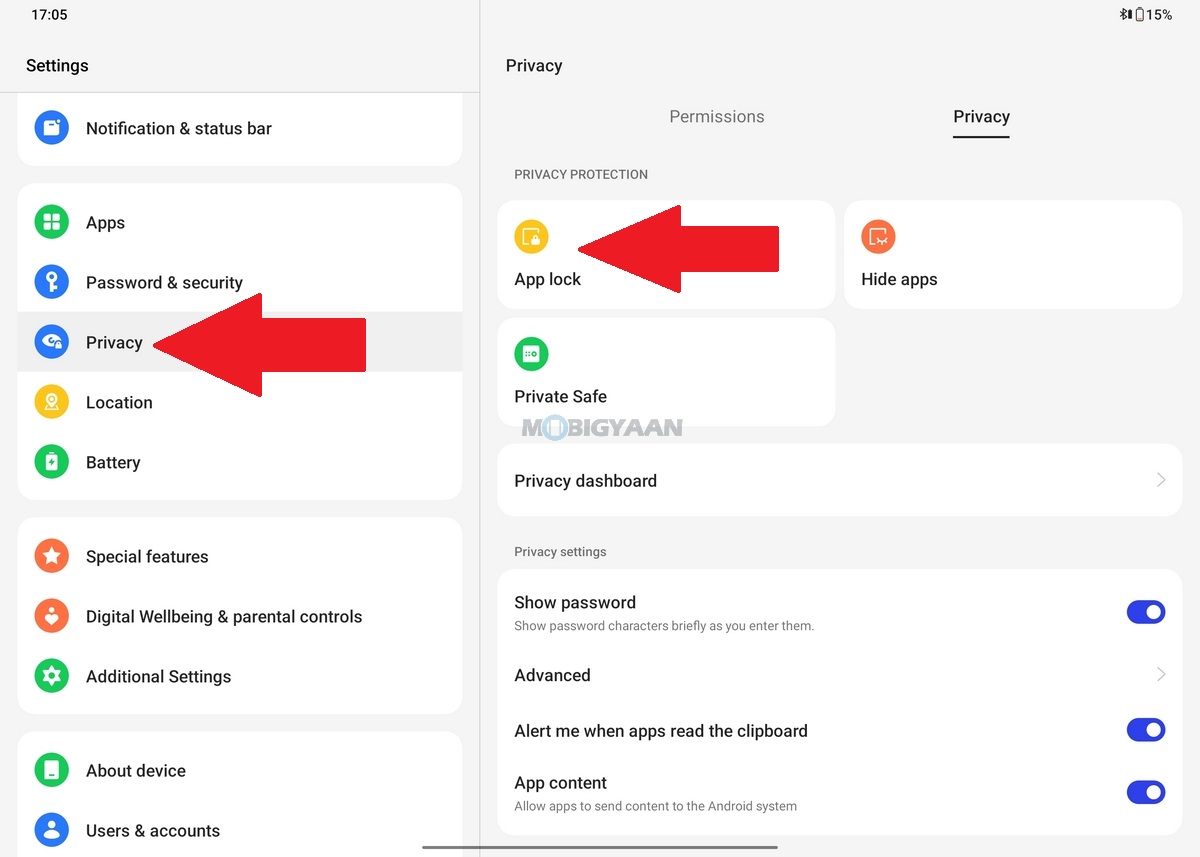Tap the Notification & status bar icon

(x=52, y=128)
